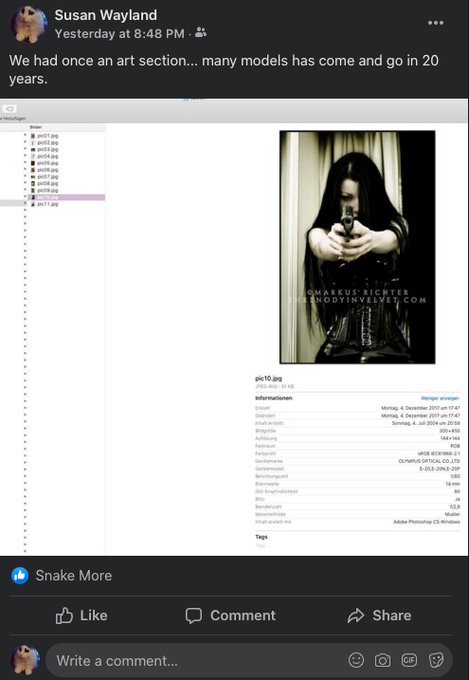Click the commenter avatar beside the comment box

point(25,660)
